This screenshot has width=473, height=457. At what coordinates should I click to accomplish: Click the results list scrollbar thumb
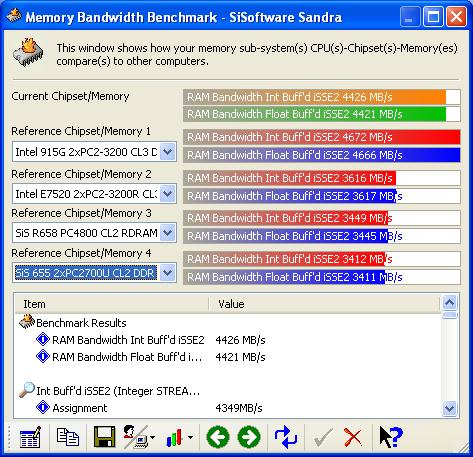[x=450, y=315]
